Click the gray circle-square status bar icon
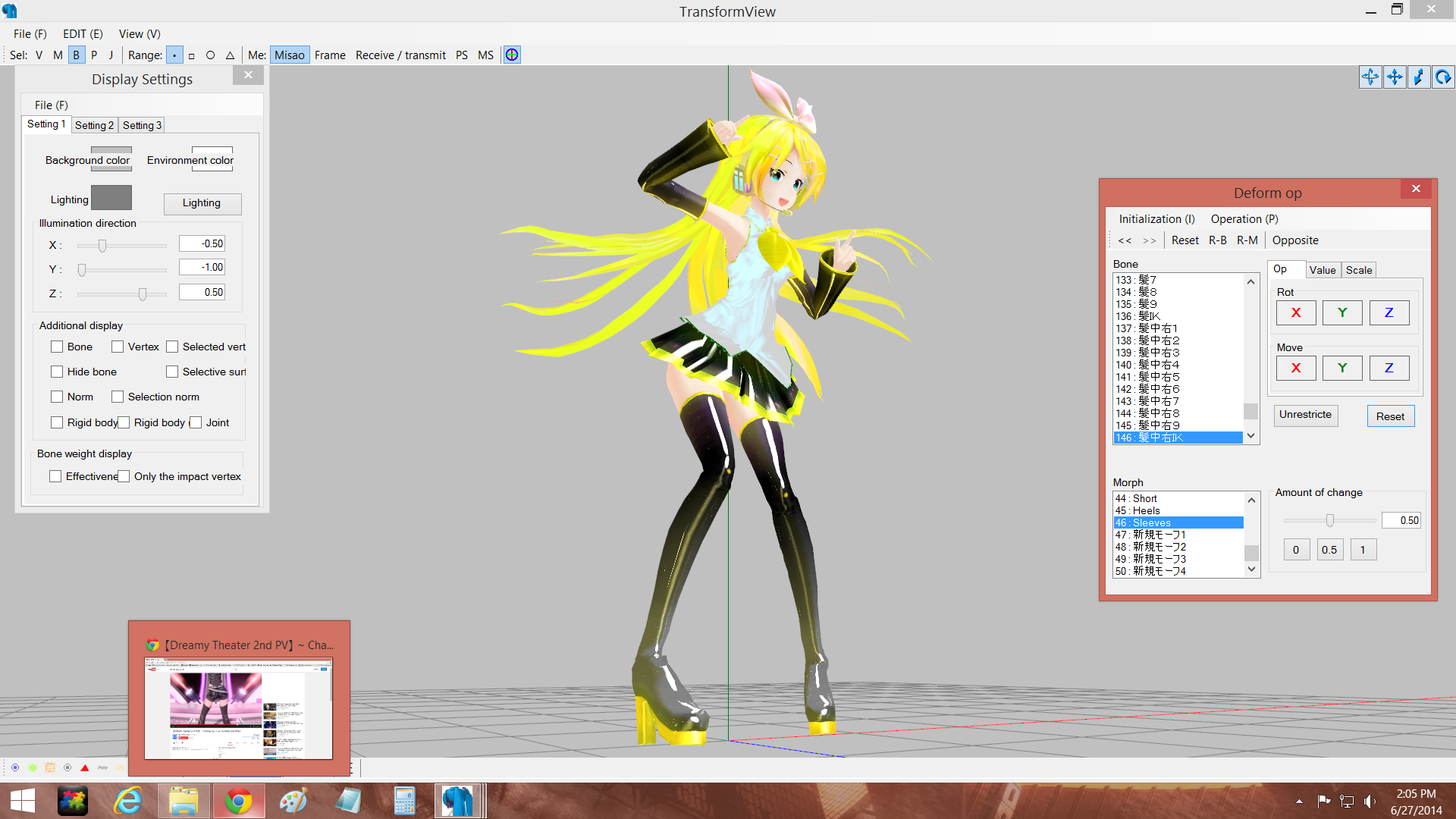 pos(67,767)
